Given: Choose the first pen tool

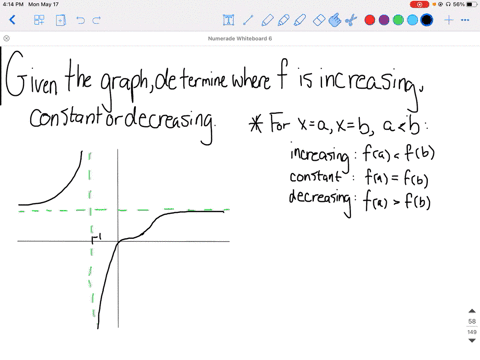Looking at the screenshot, I should [267, 20].
